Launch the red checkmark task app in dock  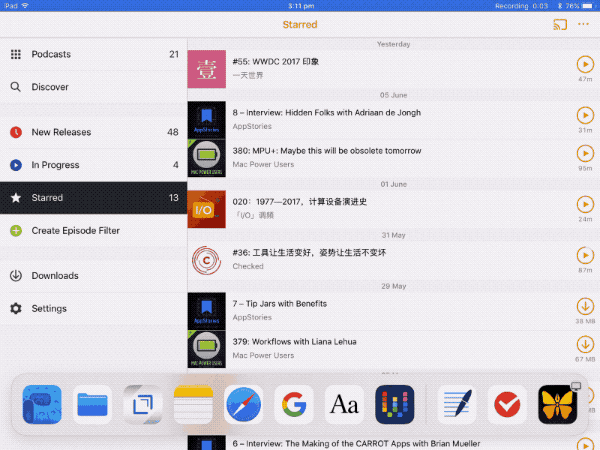tap(507, 404)
